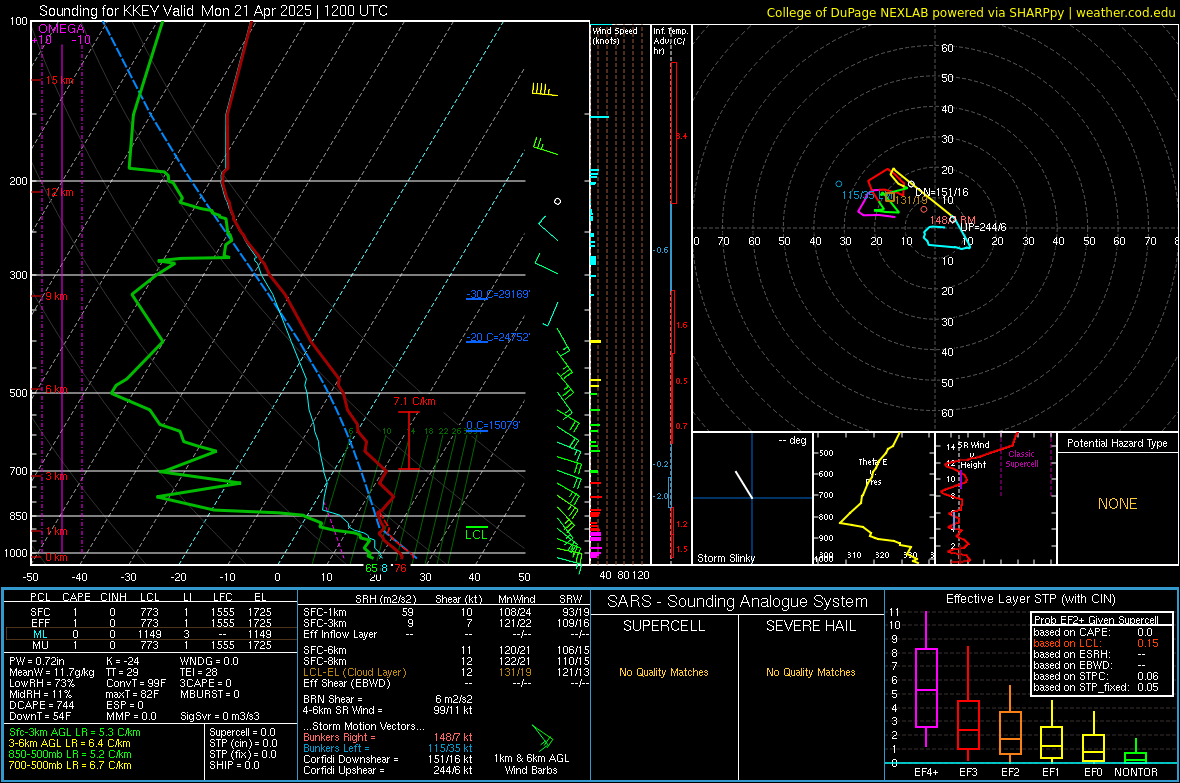Click the '-20 C=24752' level label
The height and width of the screenshot is (783, 1180).
[497, 337]
